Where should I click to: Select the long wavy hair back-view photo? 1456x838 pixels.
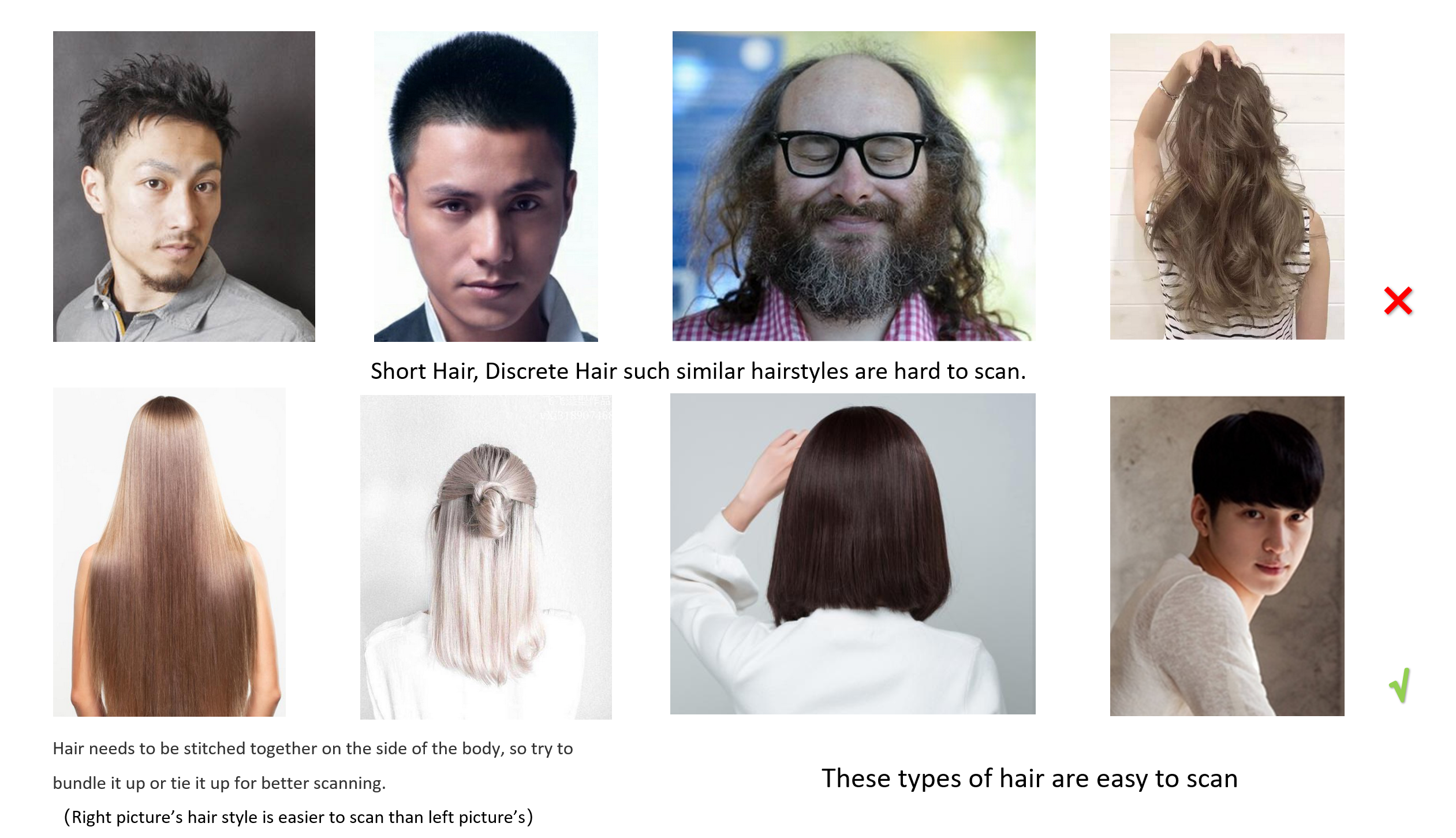pyautogui.click(x=1227, y=187)
